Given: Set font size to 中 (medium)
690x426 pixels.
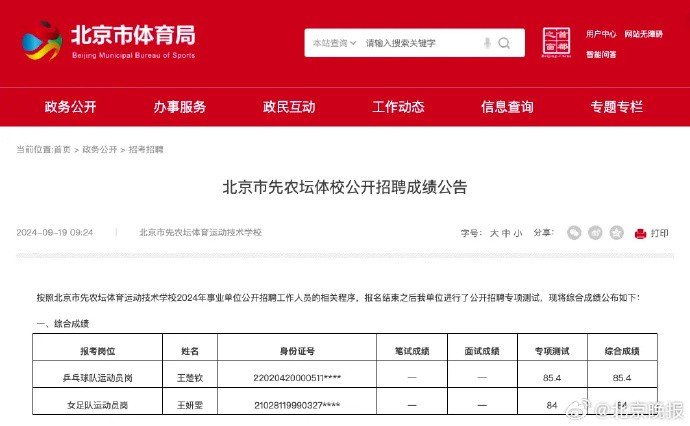Looking at the screenshot, I should 505,233.
